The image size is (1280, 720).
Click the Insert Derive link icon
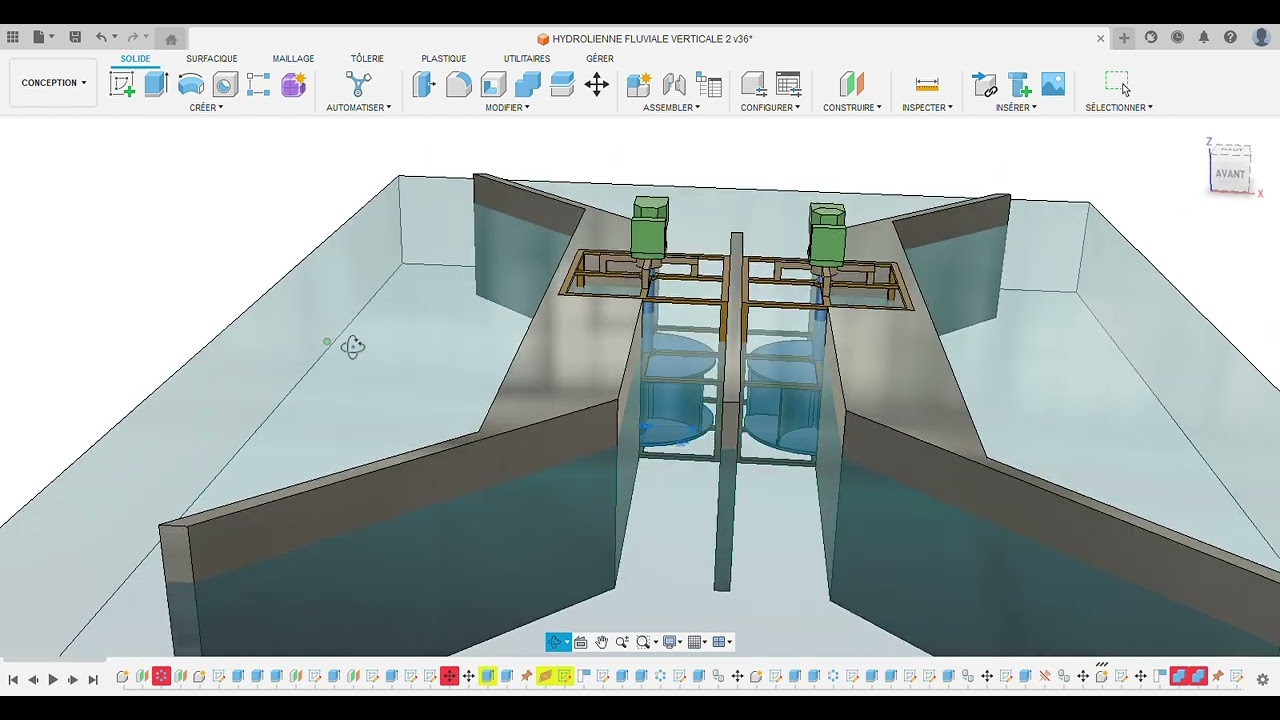tap(985, 85)
